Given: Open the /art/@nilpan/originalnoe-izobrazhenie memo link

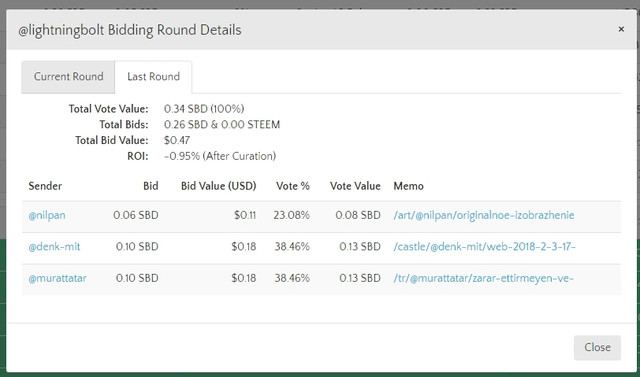Looking at the screenshot, I should pos(484,215).
